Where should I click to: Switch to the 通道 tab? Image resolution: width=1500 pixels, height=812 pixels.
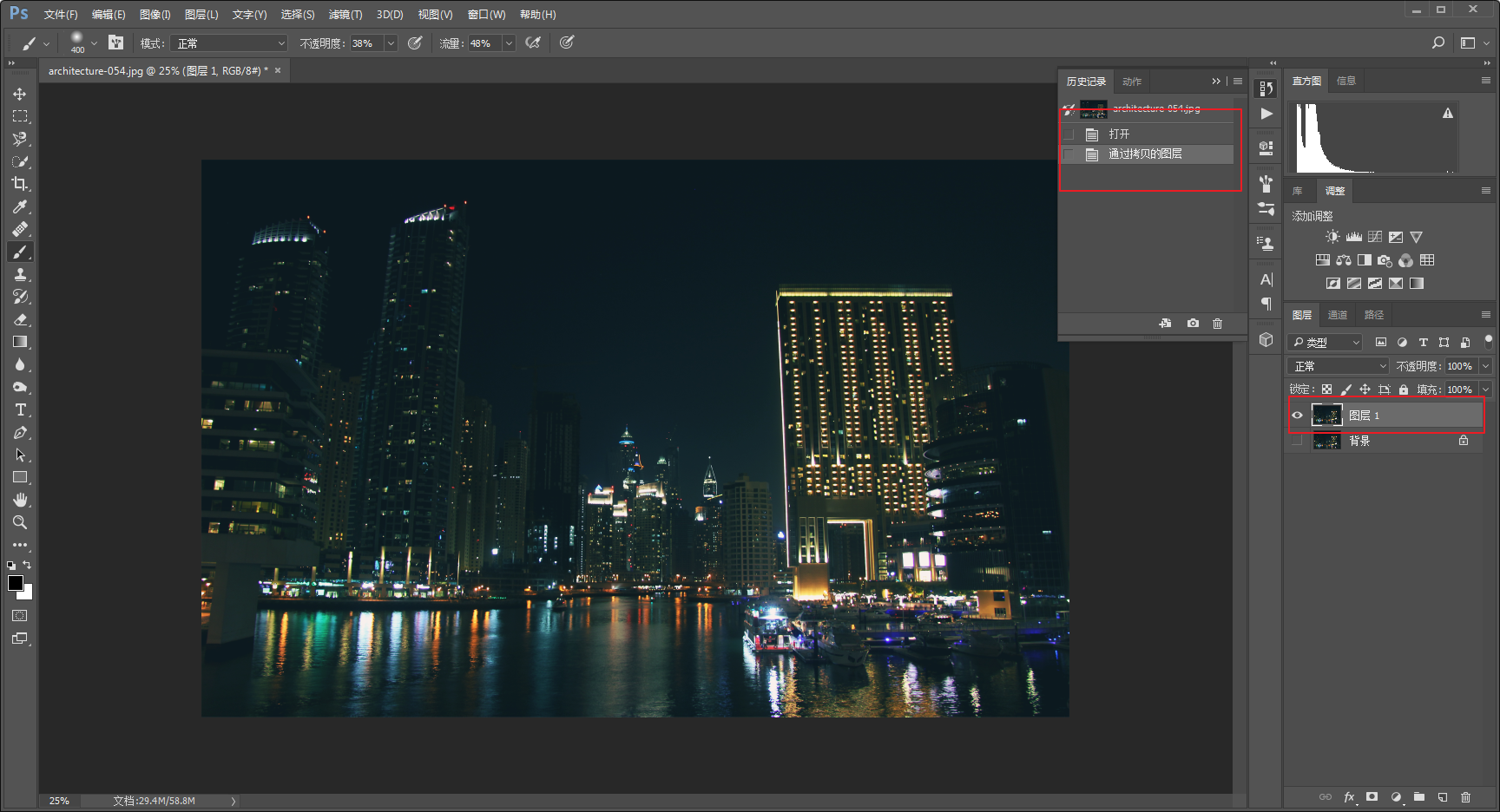1338,315
